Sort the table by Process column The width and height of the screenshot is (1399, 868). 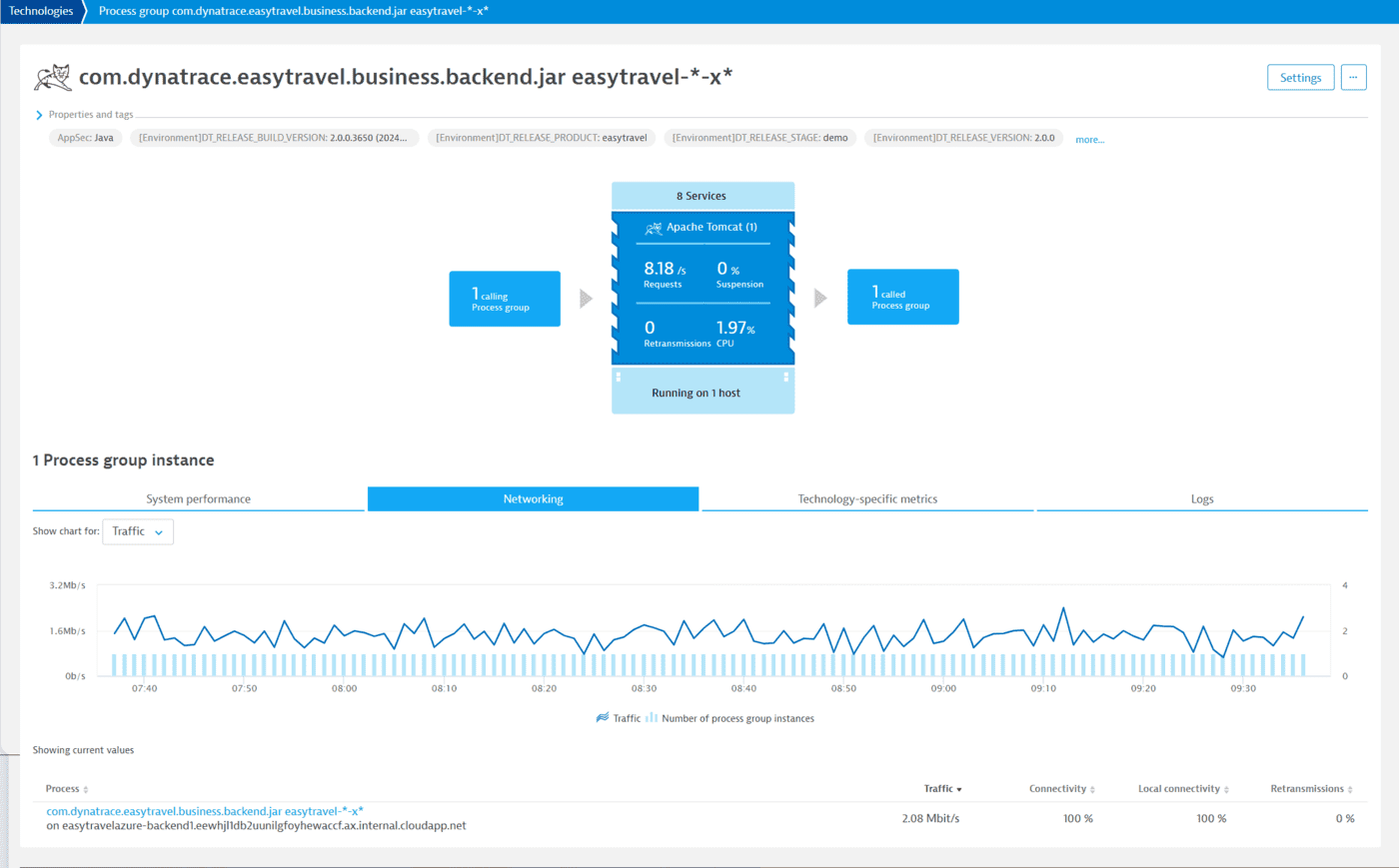[67, 789]
